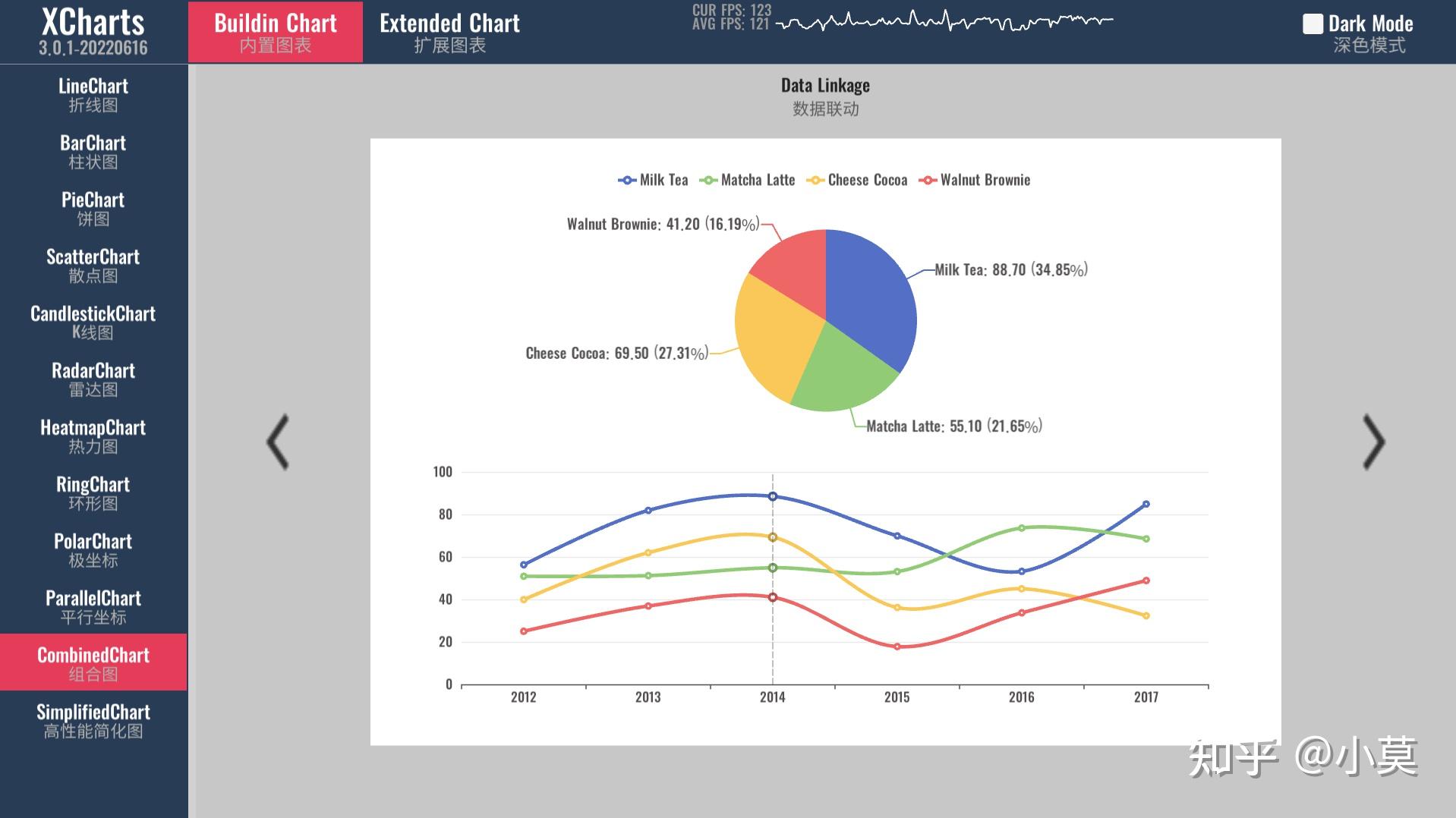This screenshot has width=1456, height=818.
Task: Open the PolarChart demo
Action: point(93,549)
